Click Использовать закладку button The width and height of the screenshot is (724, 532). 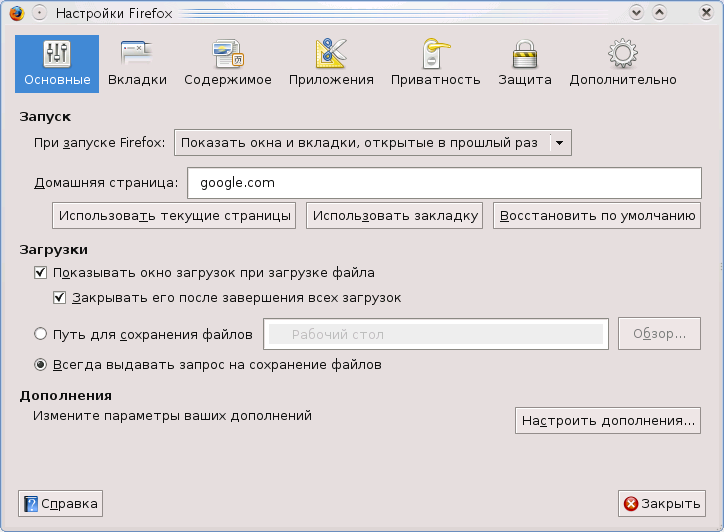click(394, 216)
